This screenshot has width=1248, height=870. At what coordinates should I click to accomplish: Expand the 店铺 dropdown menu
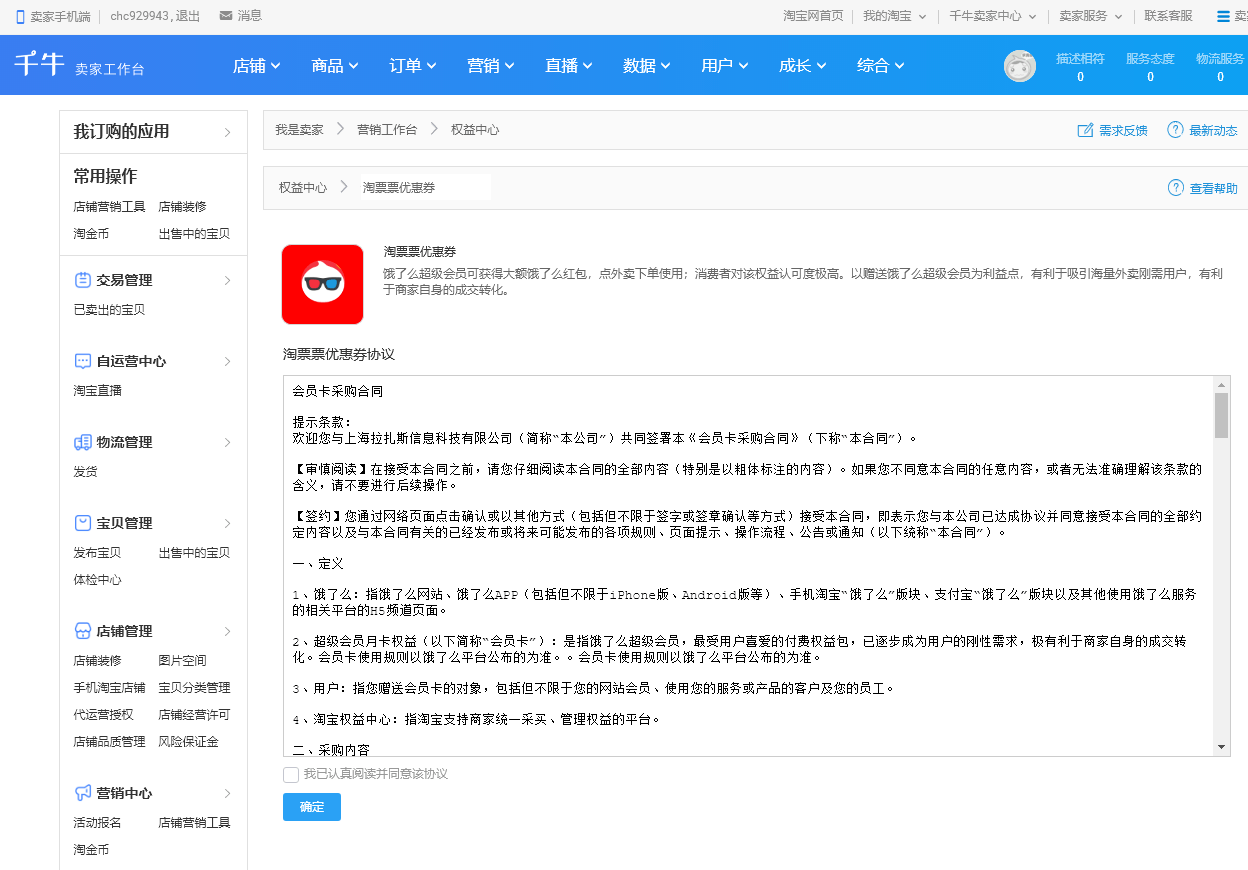point(257,65)
